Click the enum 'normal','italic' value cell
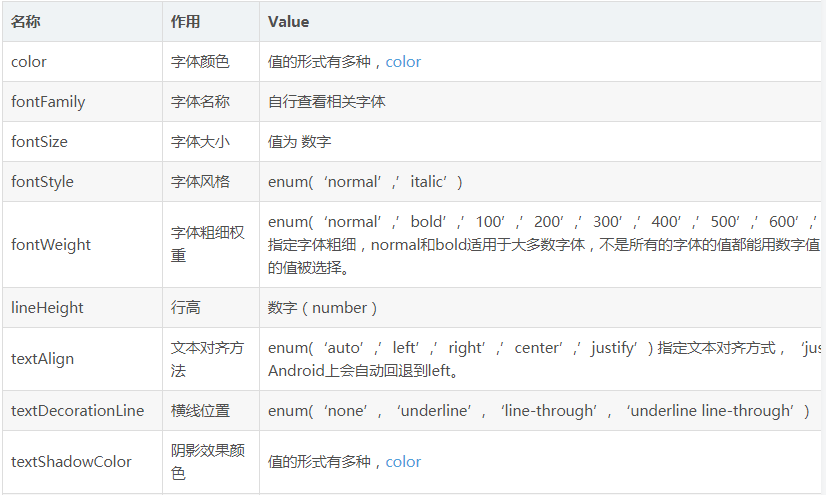The height and width of the screenshot is (495, 826). point(540,182)
